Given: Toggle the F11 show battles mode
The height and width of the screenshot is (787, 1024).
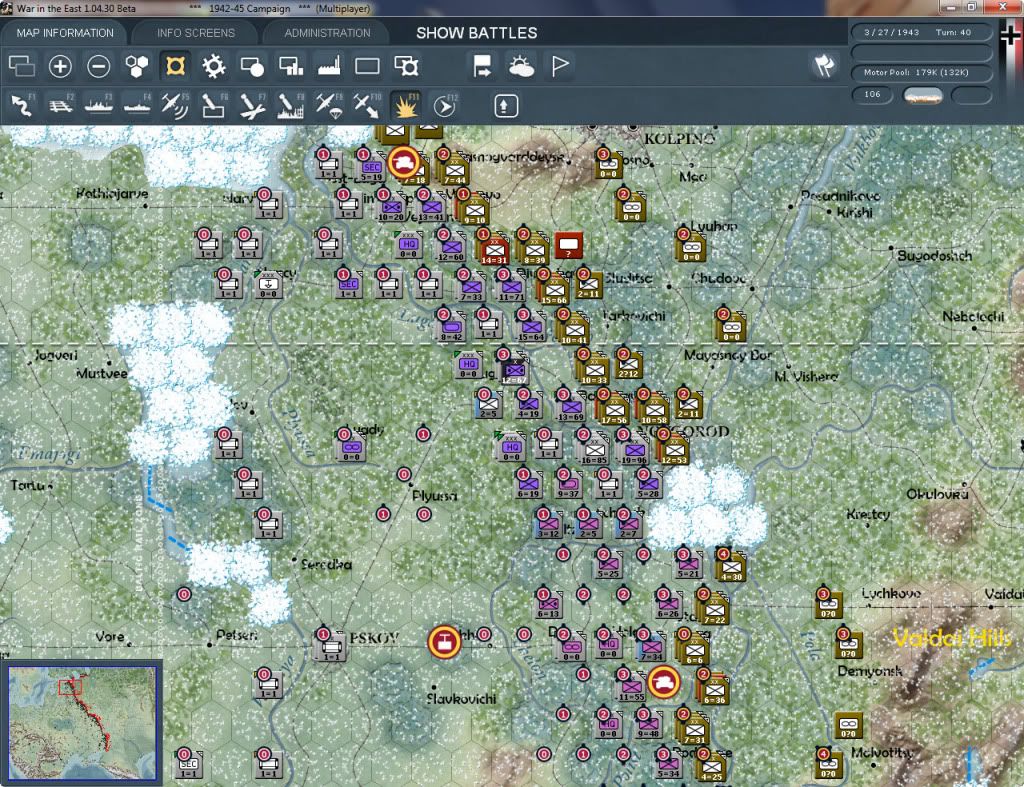Looking at the screenshot, I should pyautogui.click(x=406, y=106).
